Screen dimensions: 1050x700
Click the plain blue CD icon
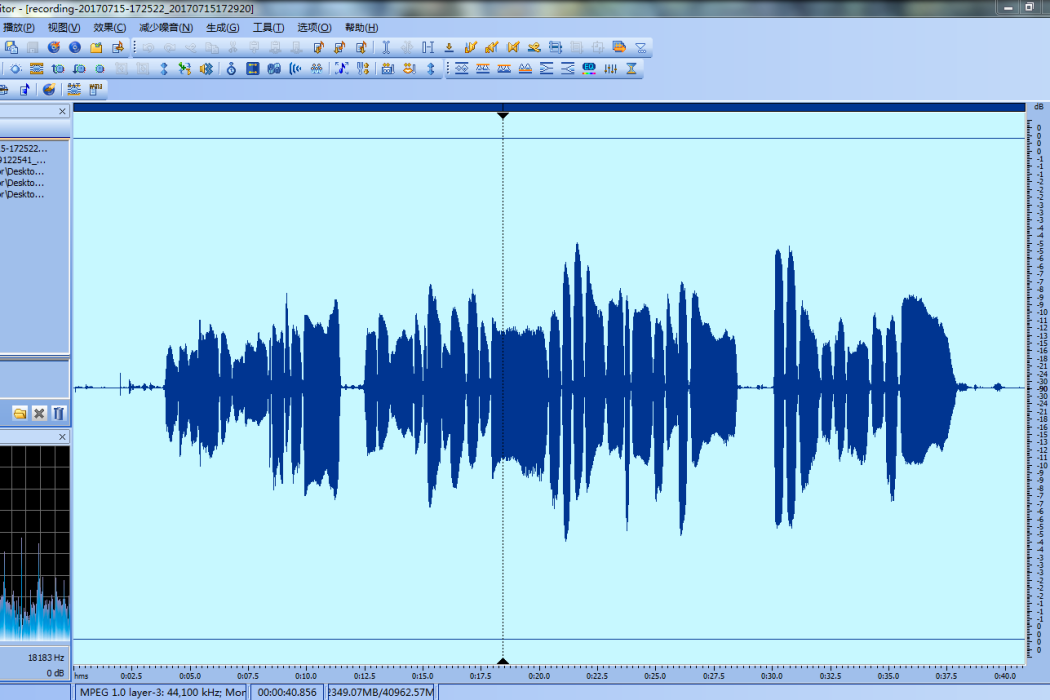[75, 47]
